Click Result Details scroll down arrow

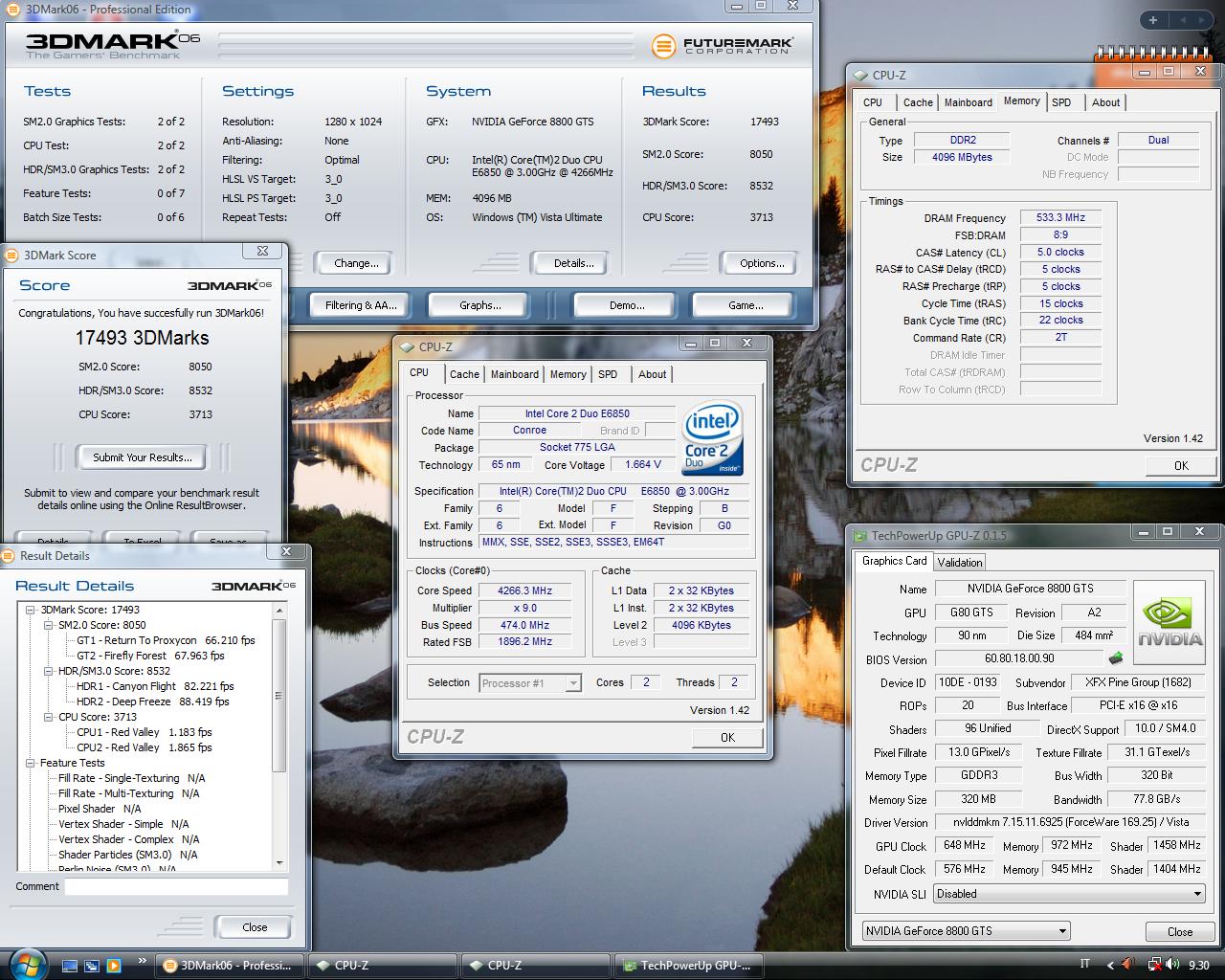(279, 863)
